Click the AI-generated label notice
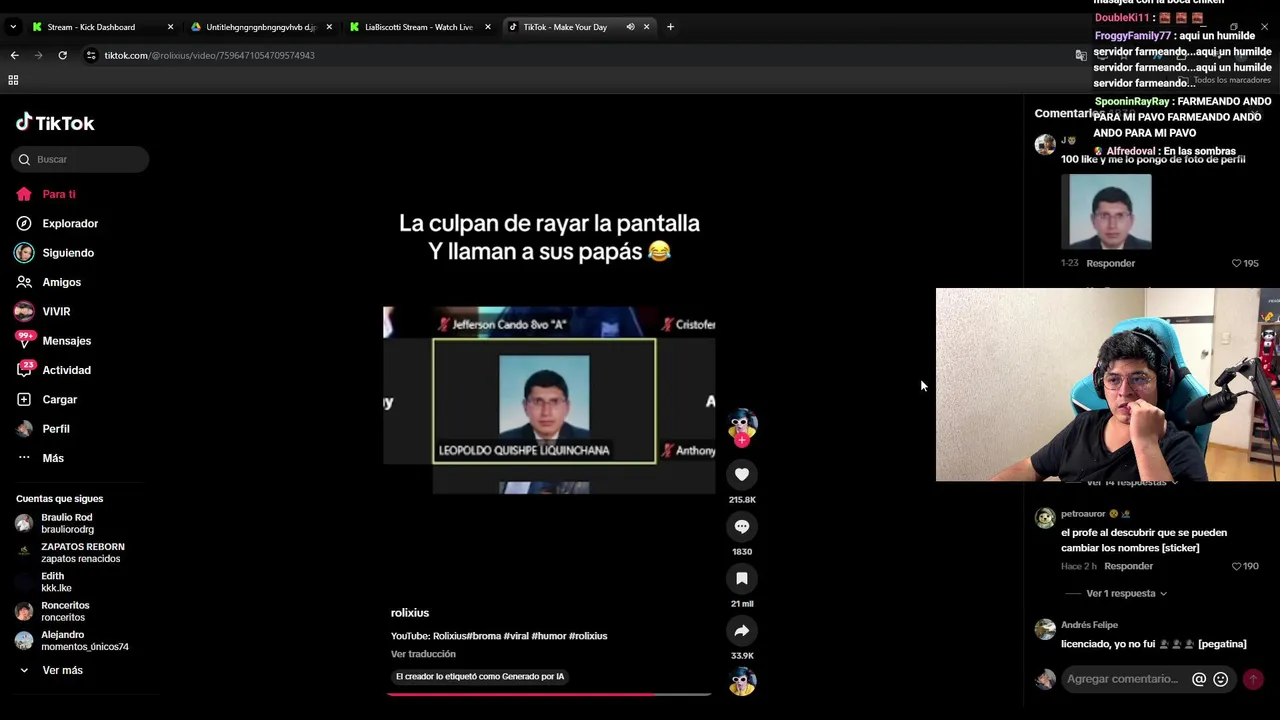This screenshot has width=1280, height=720. coord(480,677)
